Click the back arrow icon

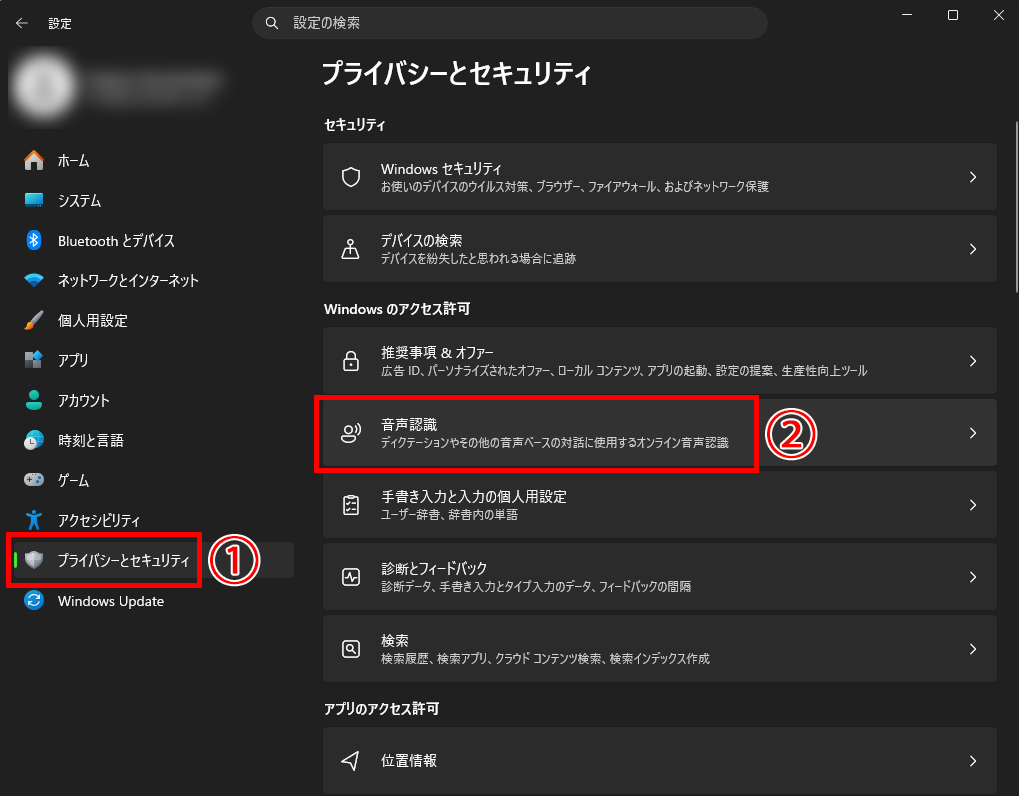pos(22,23)
